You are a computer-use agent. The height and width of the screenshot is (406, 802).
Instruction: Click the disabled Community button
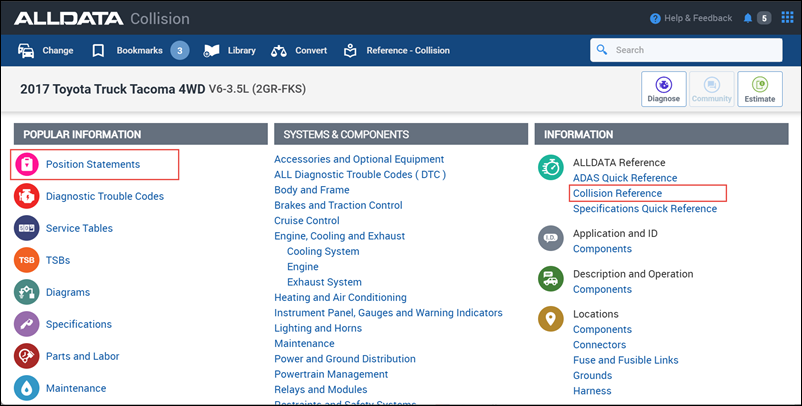click(x=712, y=89)
